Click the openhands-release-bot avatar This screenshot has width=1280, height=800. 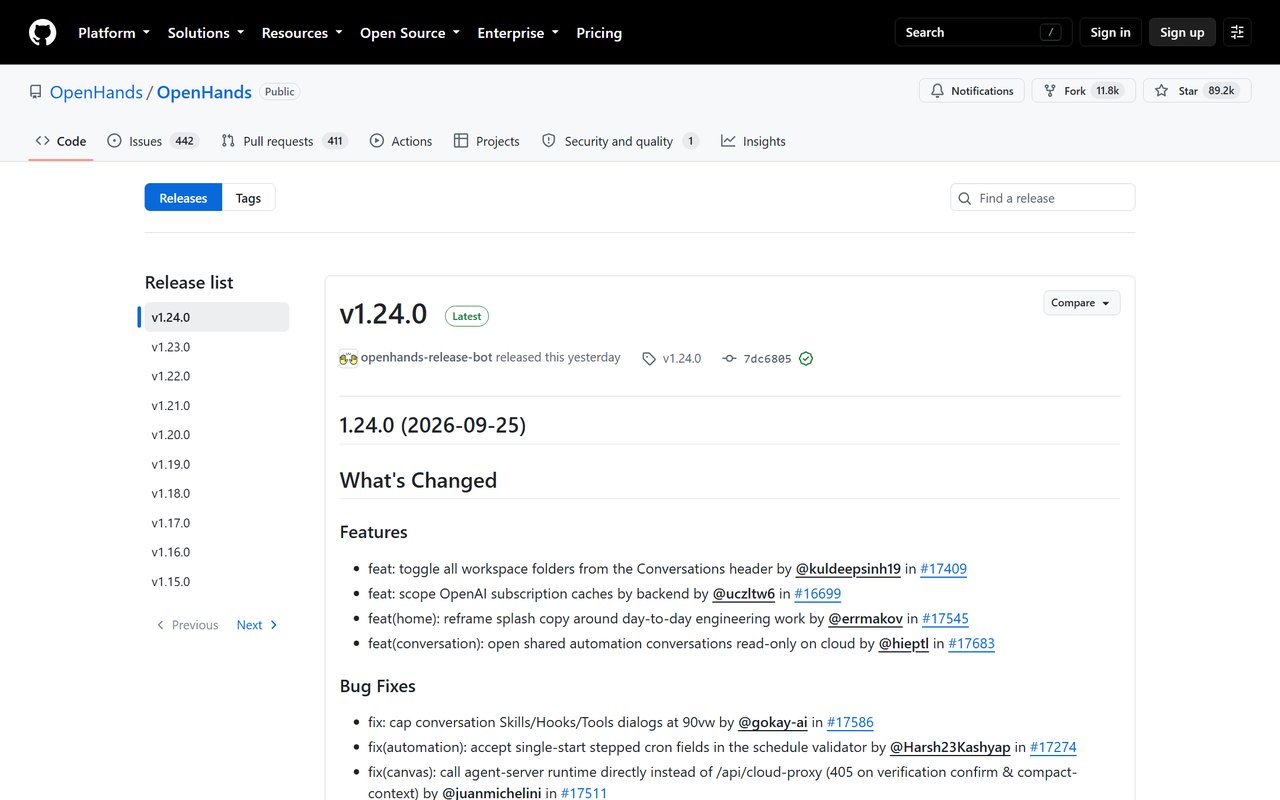[348, 358]
